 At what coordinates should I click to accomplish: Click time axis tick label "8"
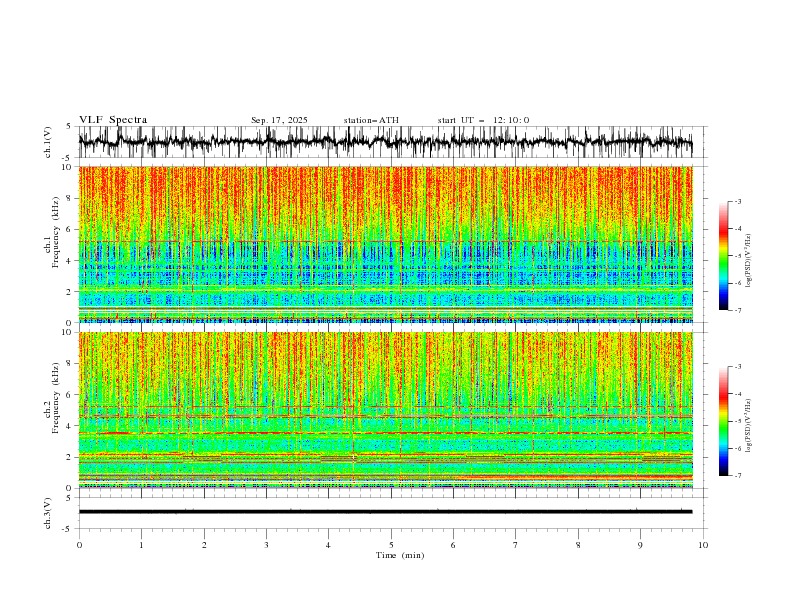(578, 545)
